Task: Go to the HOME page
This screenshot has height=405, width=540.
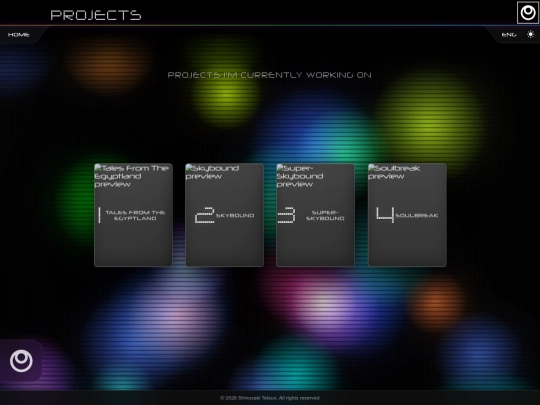Action: 19,35
